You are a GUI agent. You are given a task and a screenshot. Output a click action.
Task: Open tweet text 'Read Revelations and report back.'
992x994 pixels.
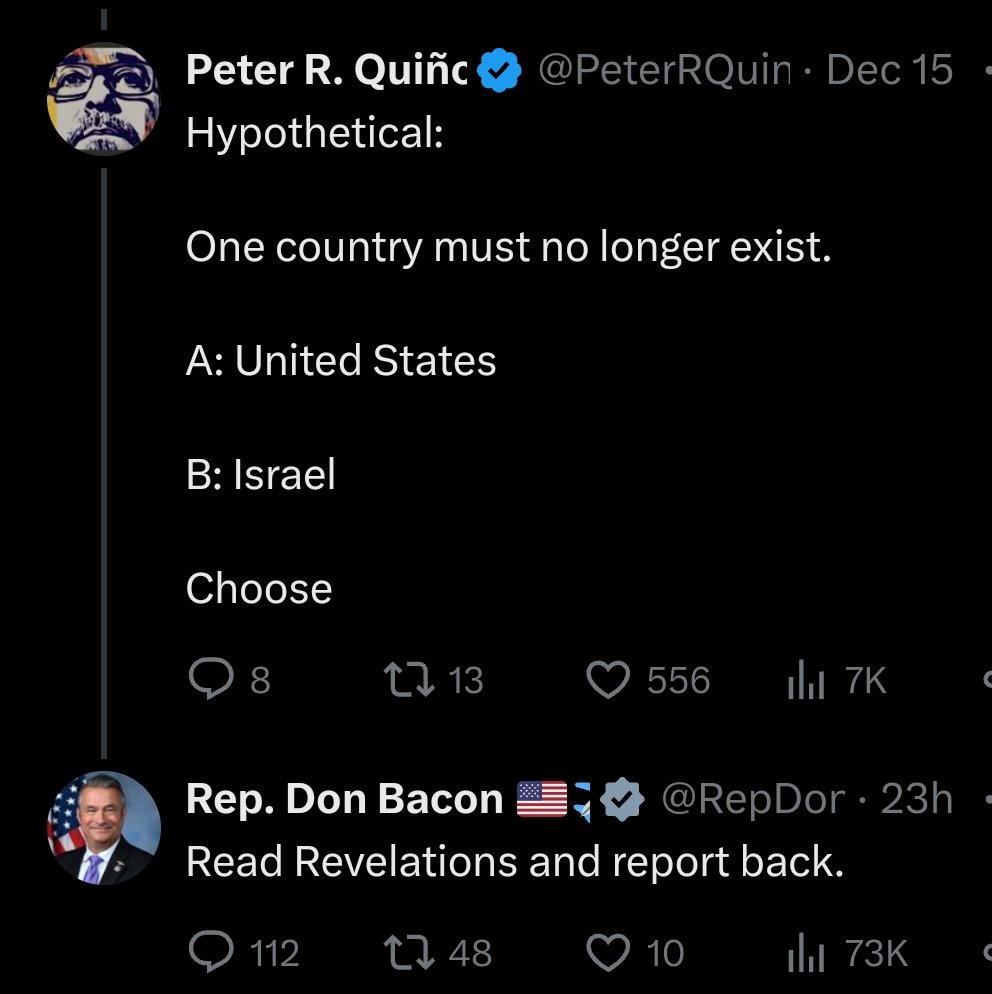515,862
